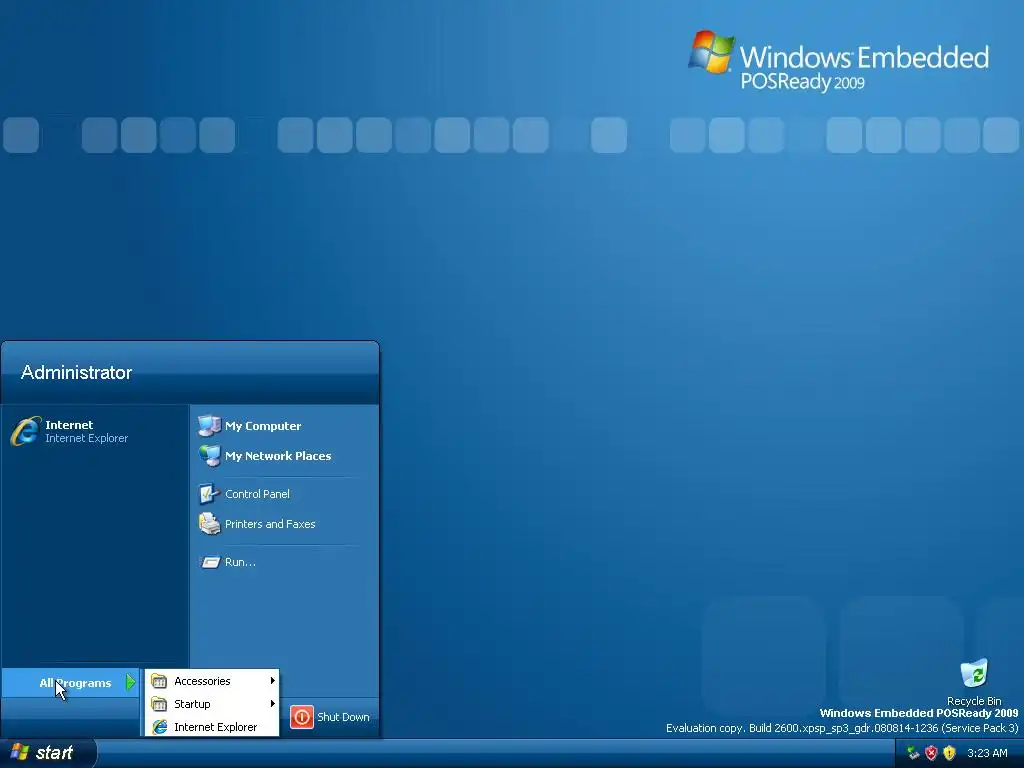
Task: Click the Accessories folder icon in submenu
Action: pos(159,681)
